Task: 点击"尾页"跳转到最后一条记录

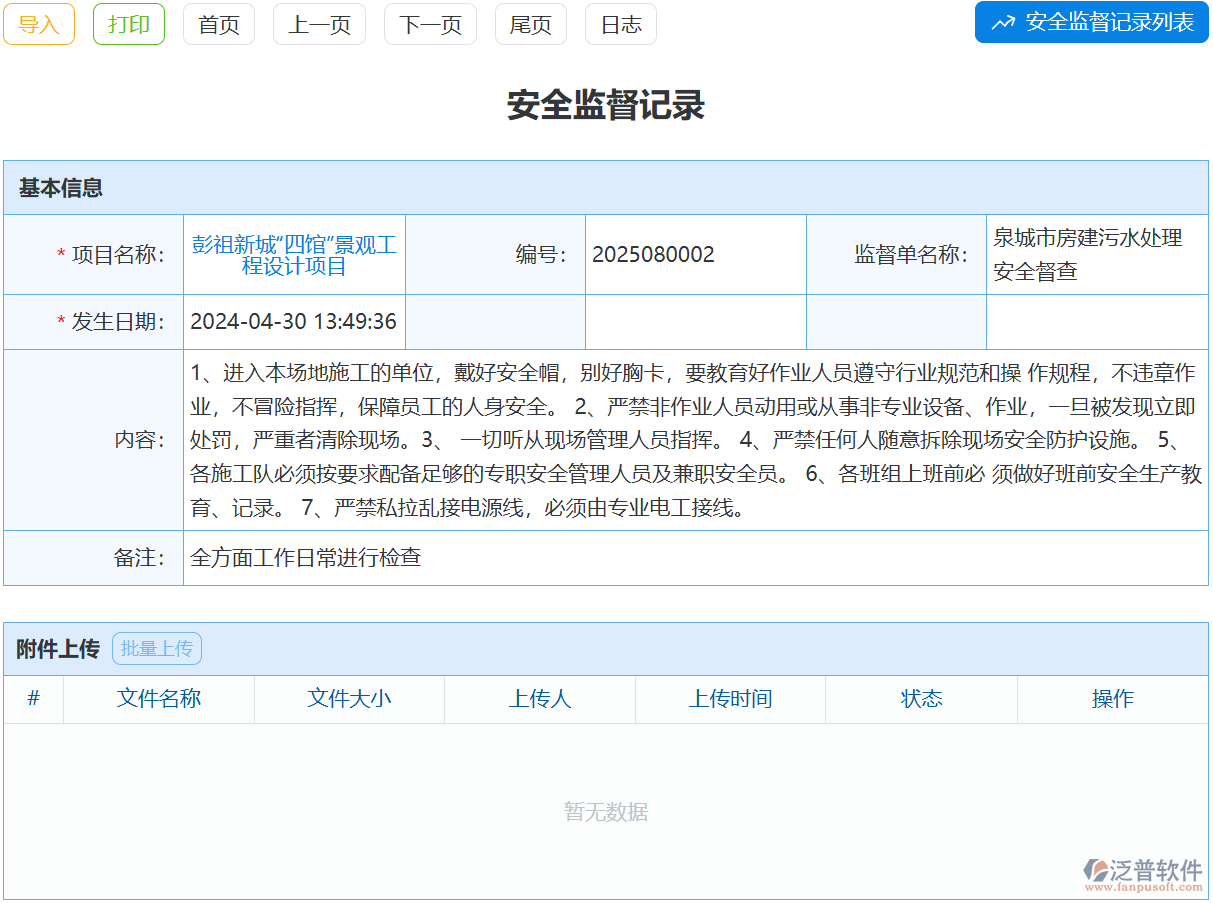Action: point(530,24)
